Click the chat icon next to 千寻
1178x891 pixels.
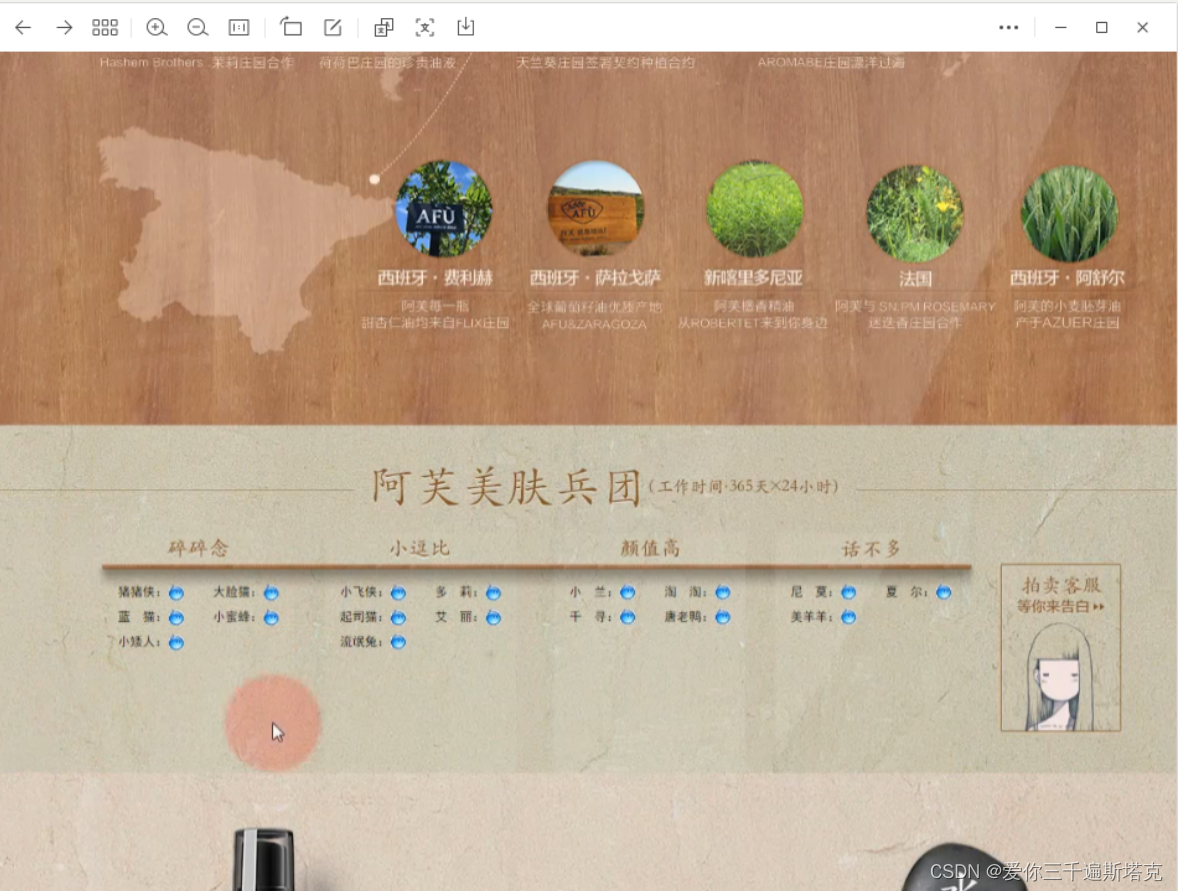[628, 618]
